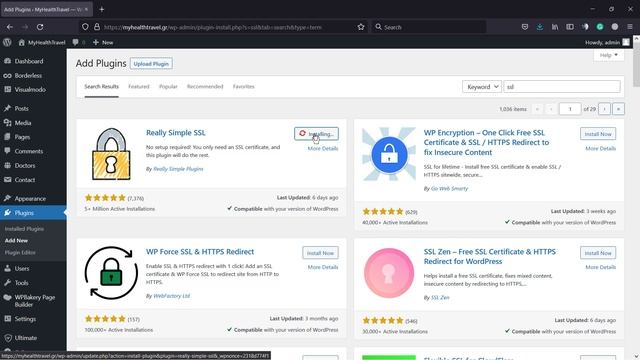
Task: Expand the Help dropdown
Action: tap(609, 55)
